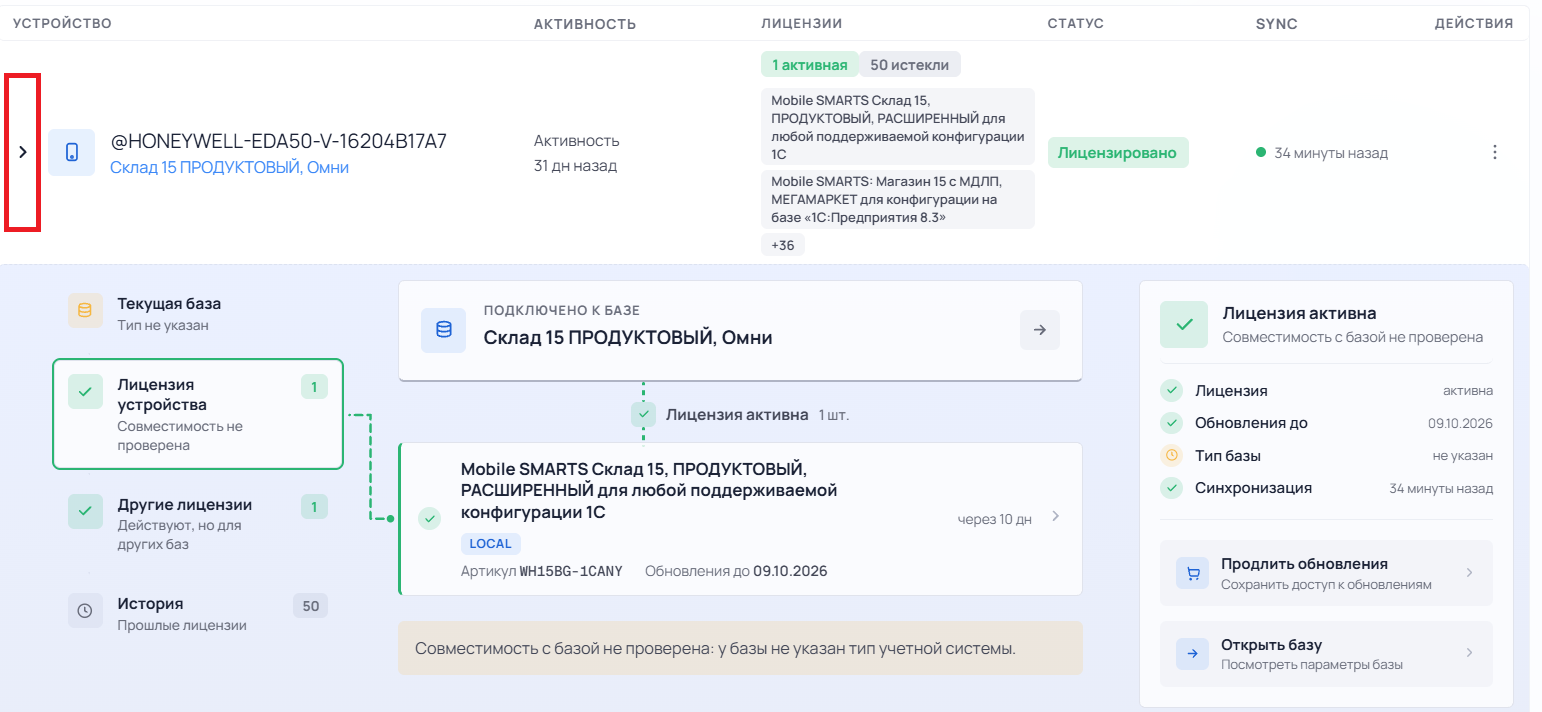Image resolution: width=1542 pixels, height=712 pixels.
Task: Open link Склад 15 ПРОДУКТОВЫЙ, Омни under device name
Action: pos(229,168)
